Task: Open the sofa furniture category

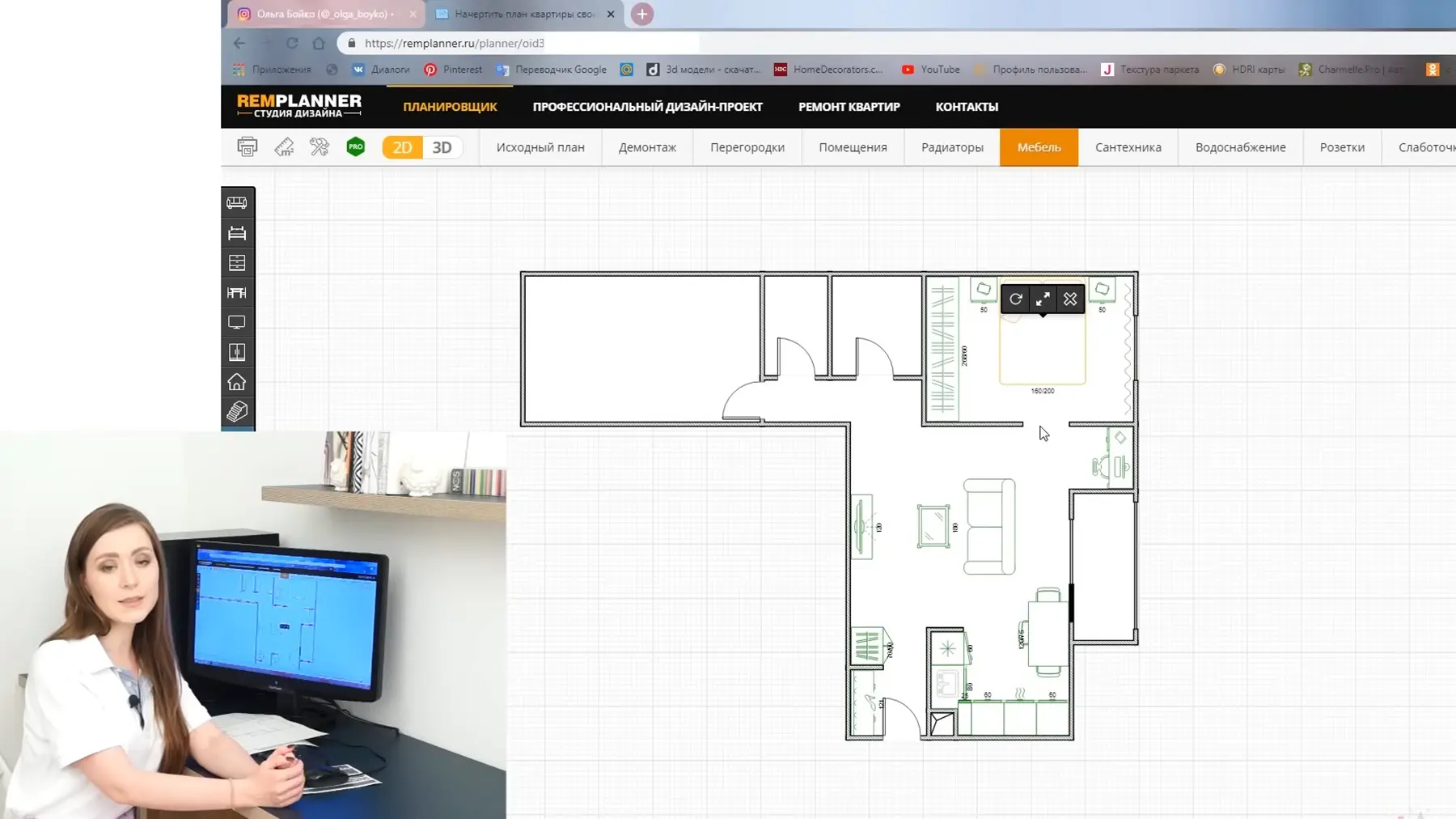Action: (x=237, y=202)
